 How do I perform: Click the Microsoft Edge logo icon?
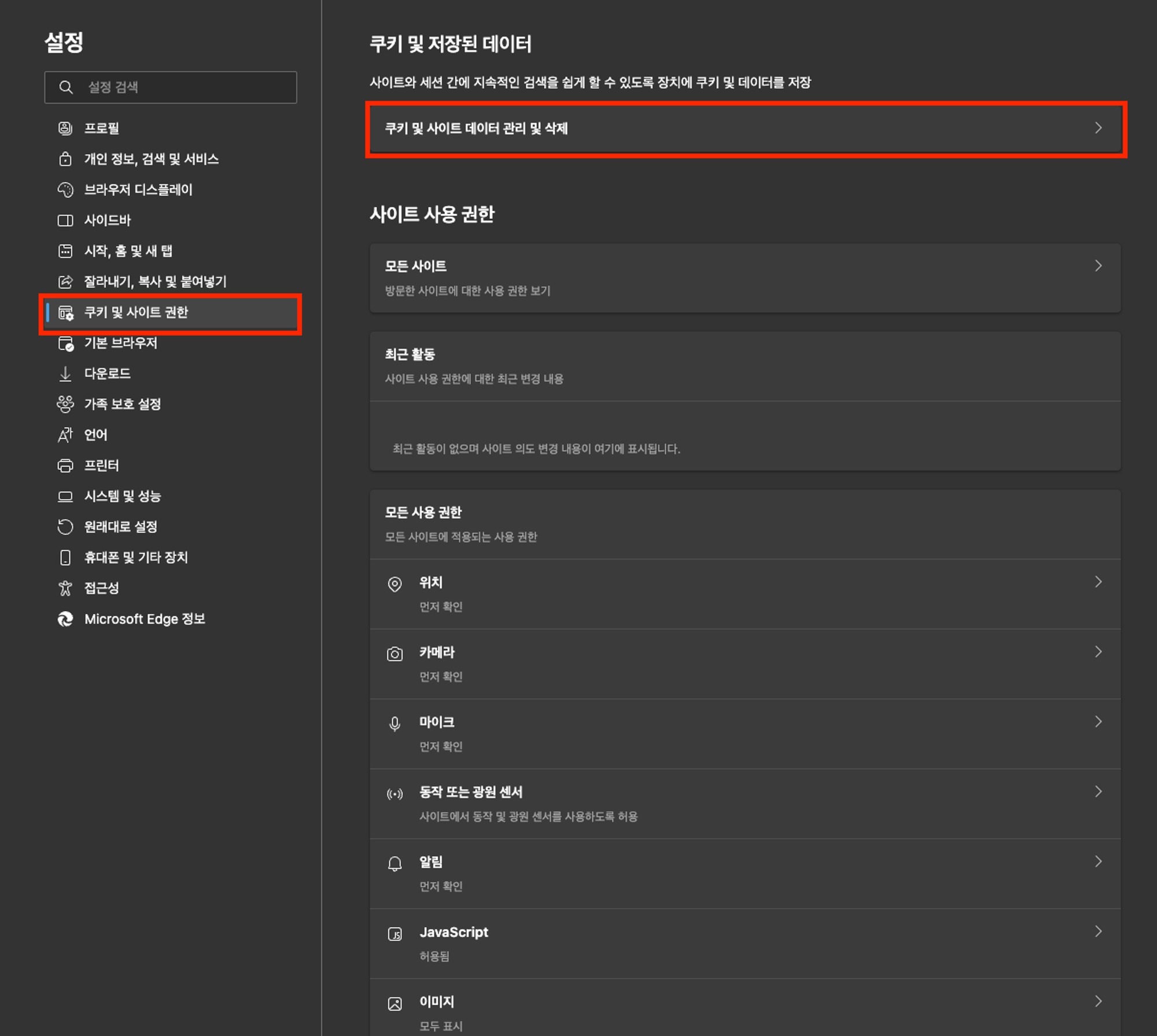click(x=65, y=618)
